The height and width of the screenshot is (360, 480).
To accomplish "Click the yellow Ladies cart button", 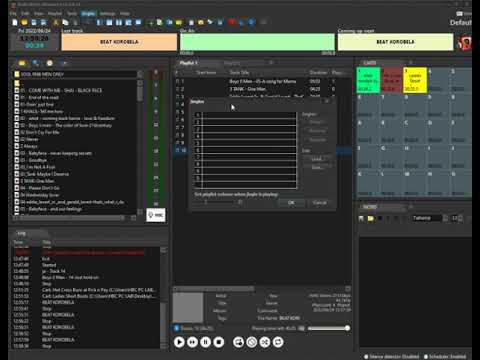I will click(415, 80).
